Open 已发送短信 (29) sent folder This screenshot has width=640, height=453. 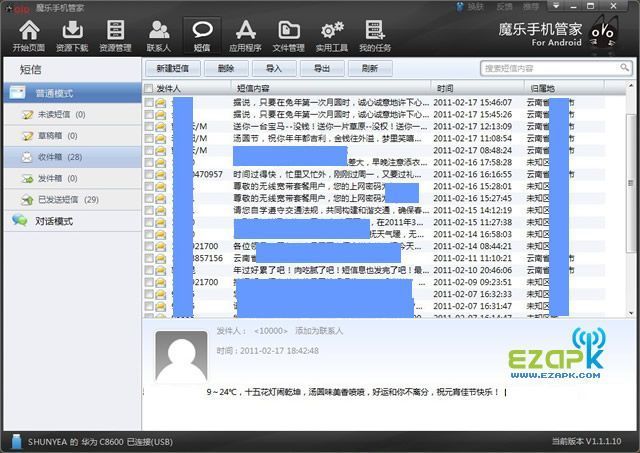coord(72,200)
